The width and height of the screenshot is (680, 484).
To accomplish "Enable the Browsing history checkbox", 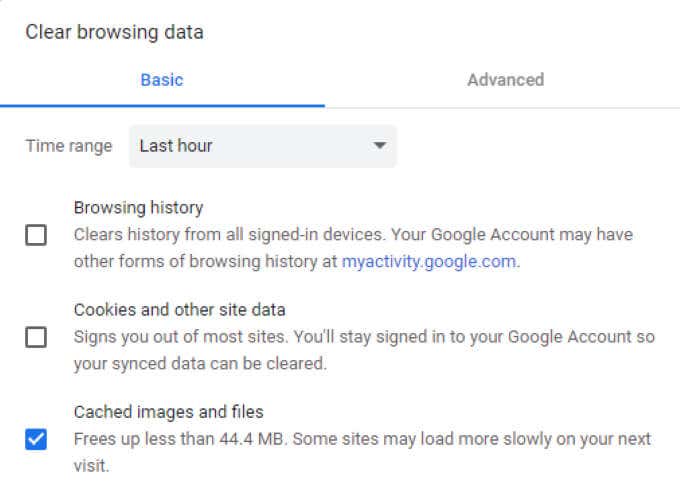I will (x=36, y=236).
